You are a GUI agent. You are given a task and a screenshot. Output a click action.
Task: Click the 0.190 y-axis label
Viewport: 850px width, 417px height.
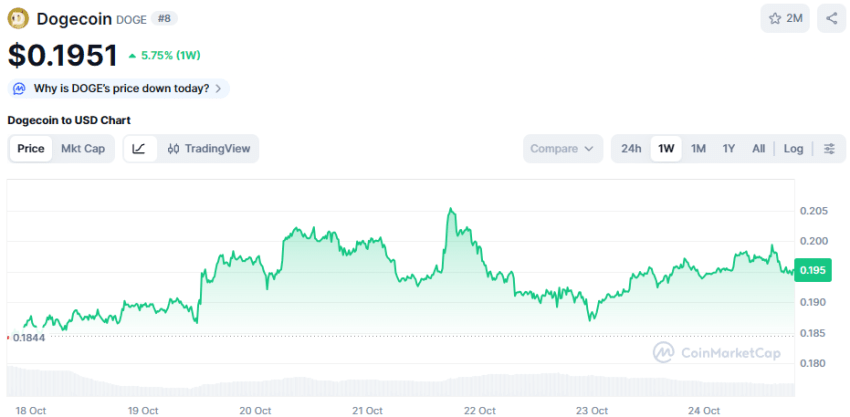pyautogui.click(x=814, y=302)
